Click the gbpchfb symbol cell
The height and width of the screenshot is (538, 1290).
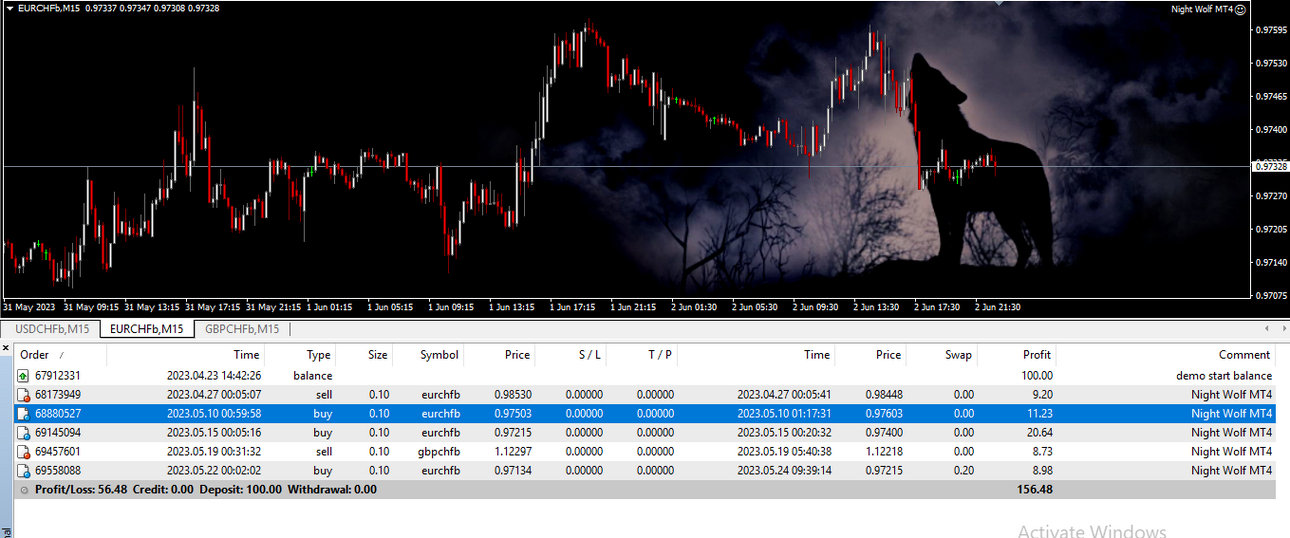[440, 452]
